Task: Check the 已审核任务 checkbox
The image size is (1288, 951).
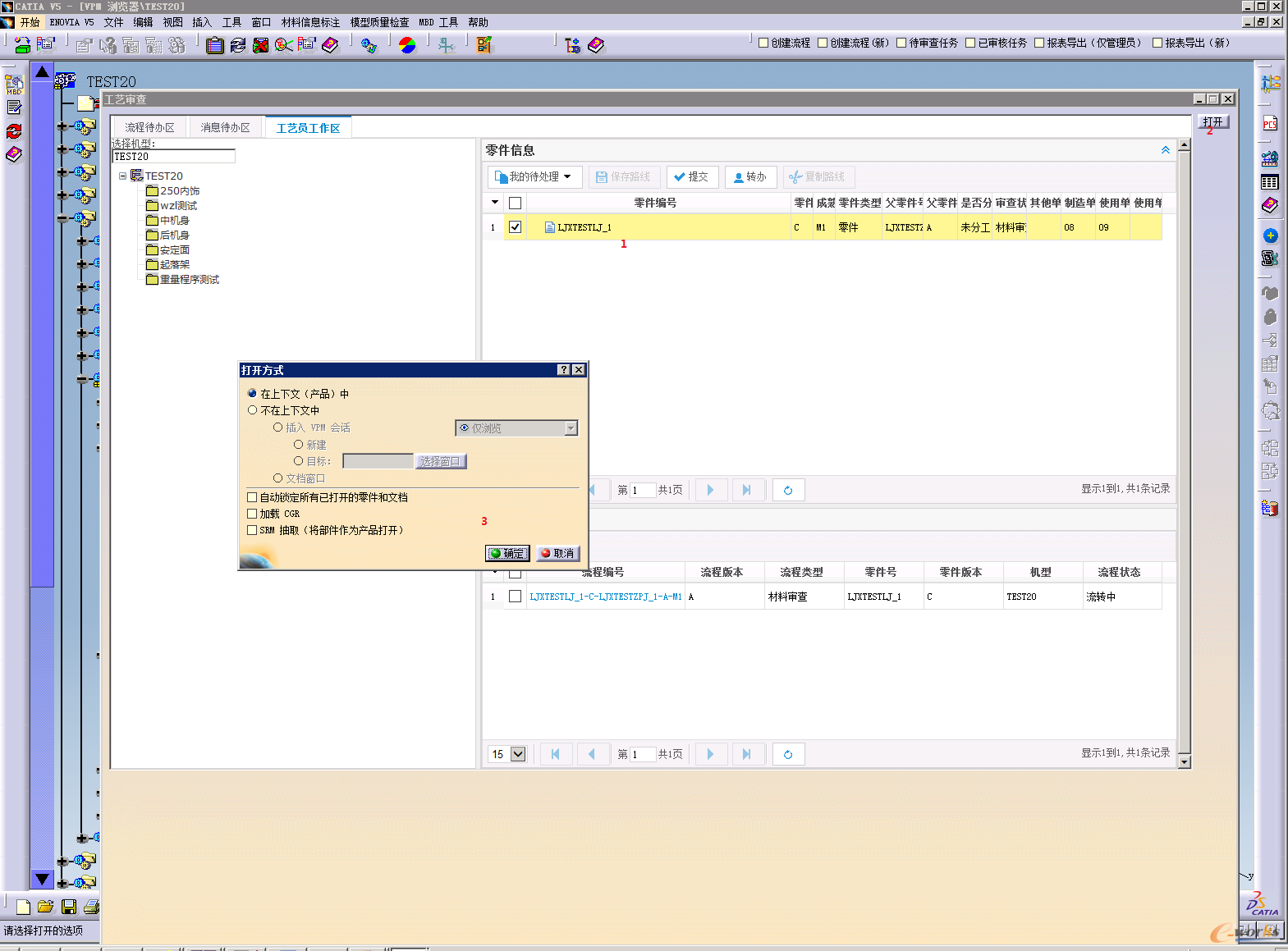Action: click(970, 43)
